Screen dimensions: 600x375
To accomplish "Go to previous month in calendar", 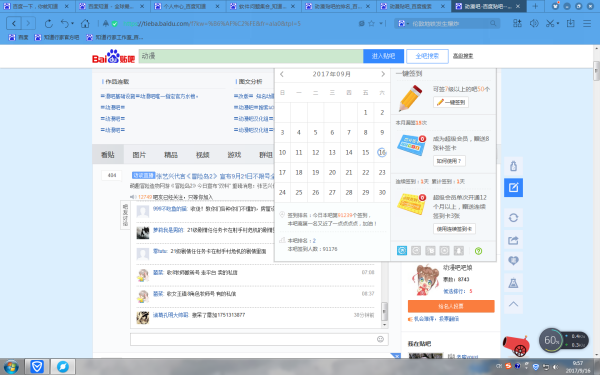I will pos(282,74).
